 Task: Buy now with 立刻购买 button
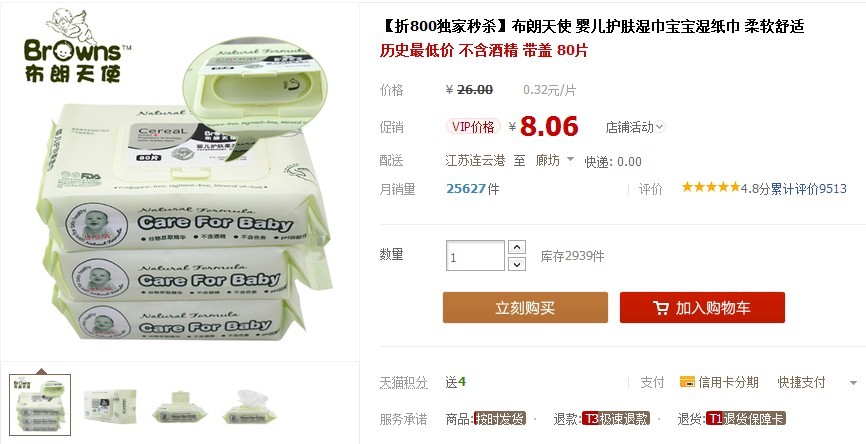point(525,308)
